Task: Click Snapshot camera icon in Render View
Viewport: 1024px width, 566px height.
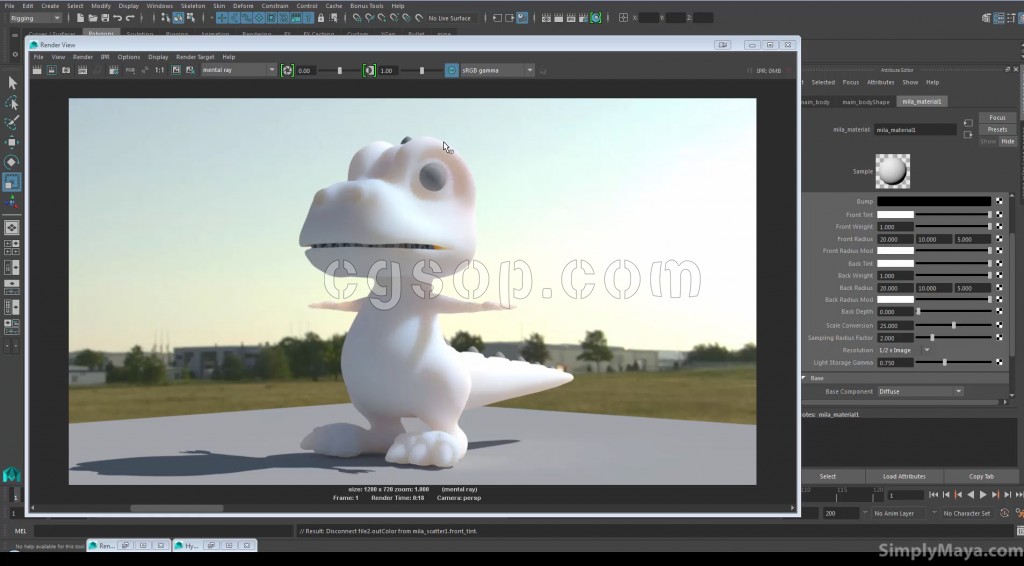Action: pos(66,70)
